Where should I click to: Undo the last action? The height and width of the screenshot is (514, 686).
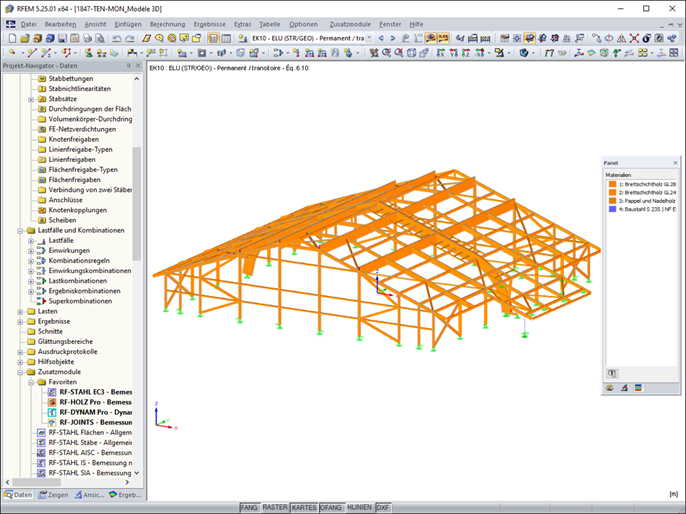[x=116, y=38]
